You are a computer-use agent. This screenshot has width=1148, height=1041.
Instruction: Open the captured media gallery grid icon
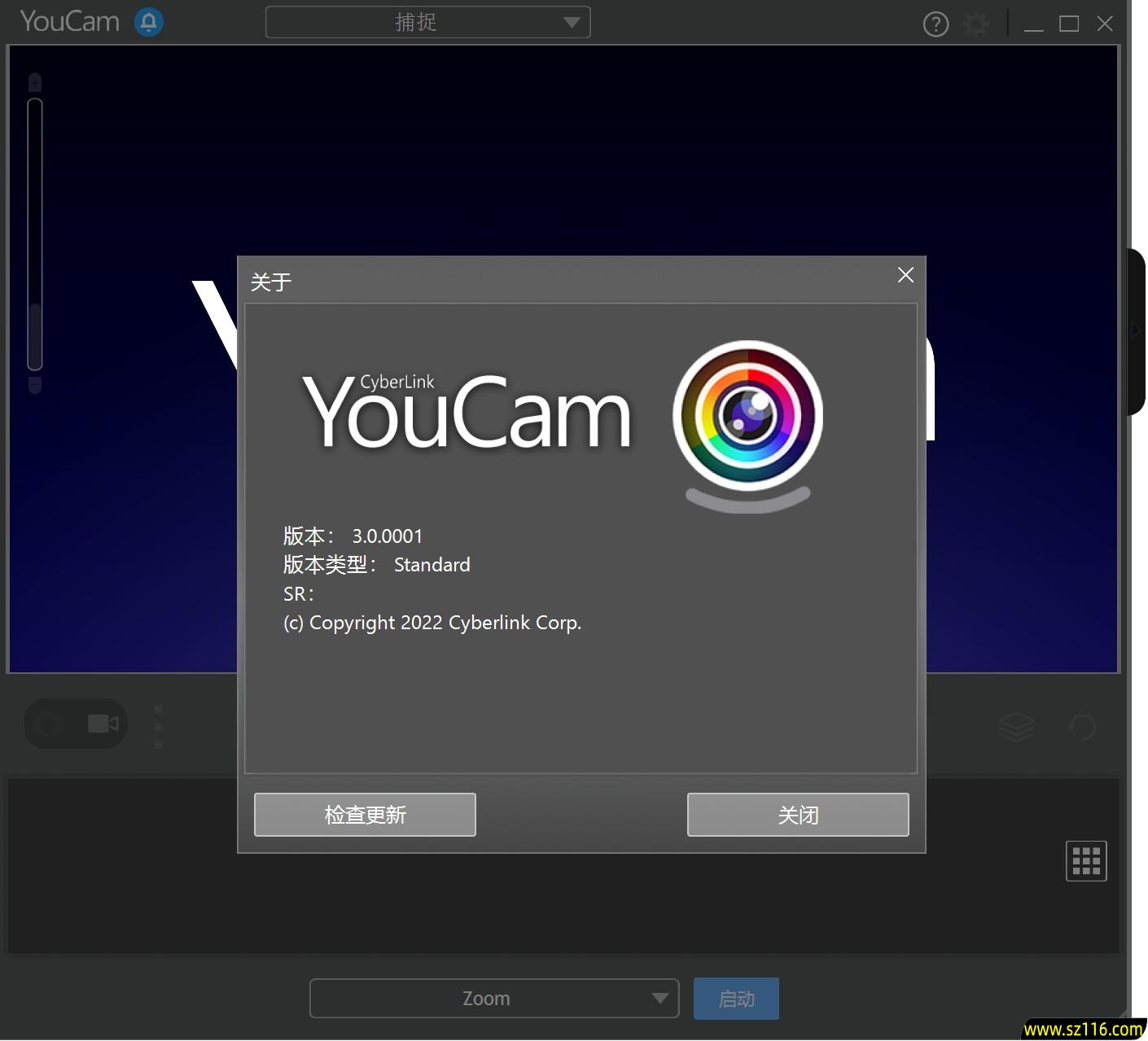[1086, 860]
